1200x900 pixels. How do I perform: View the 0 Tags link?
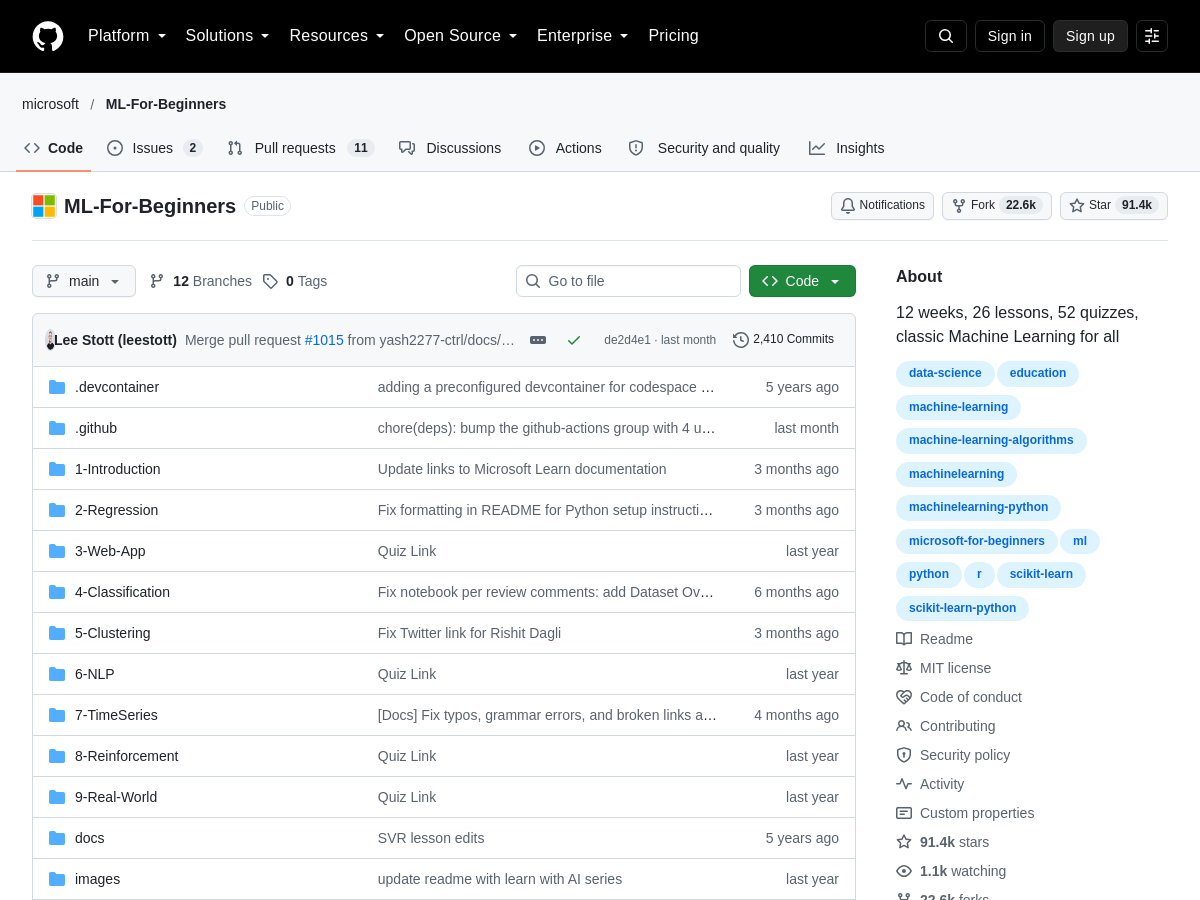pyautogui.click(x=295, y=281)
